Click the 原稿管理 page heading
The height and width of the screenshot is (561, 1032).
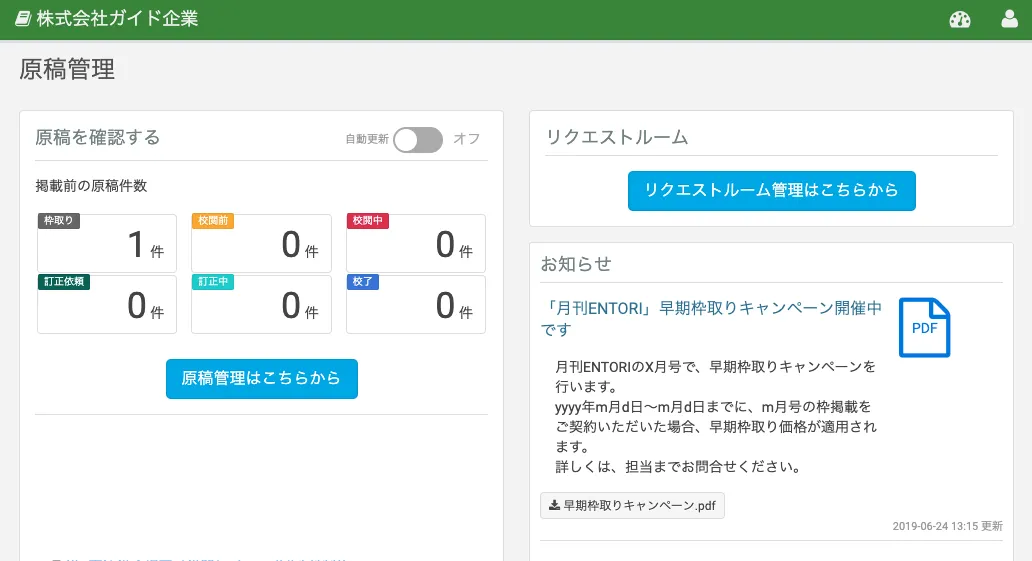pos(67,69)
